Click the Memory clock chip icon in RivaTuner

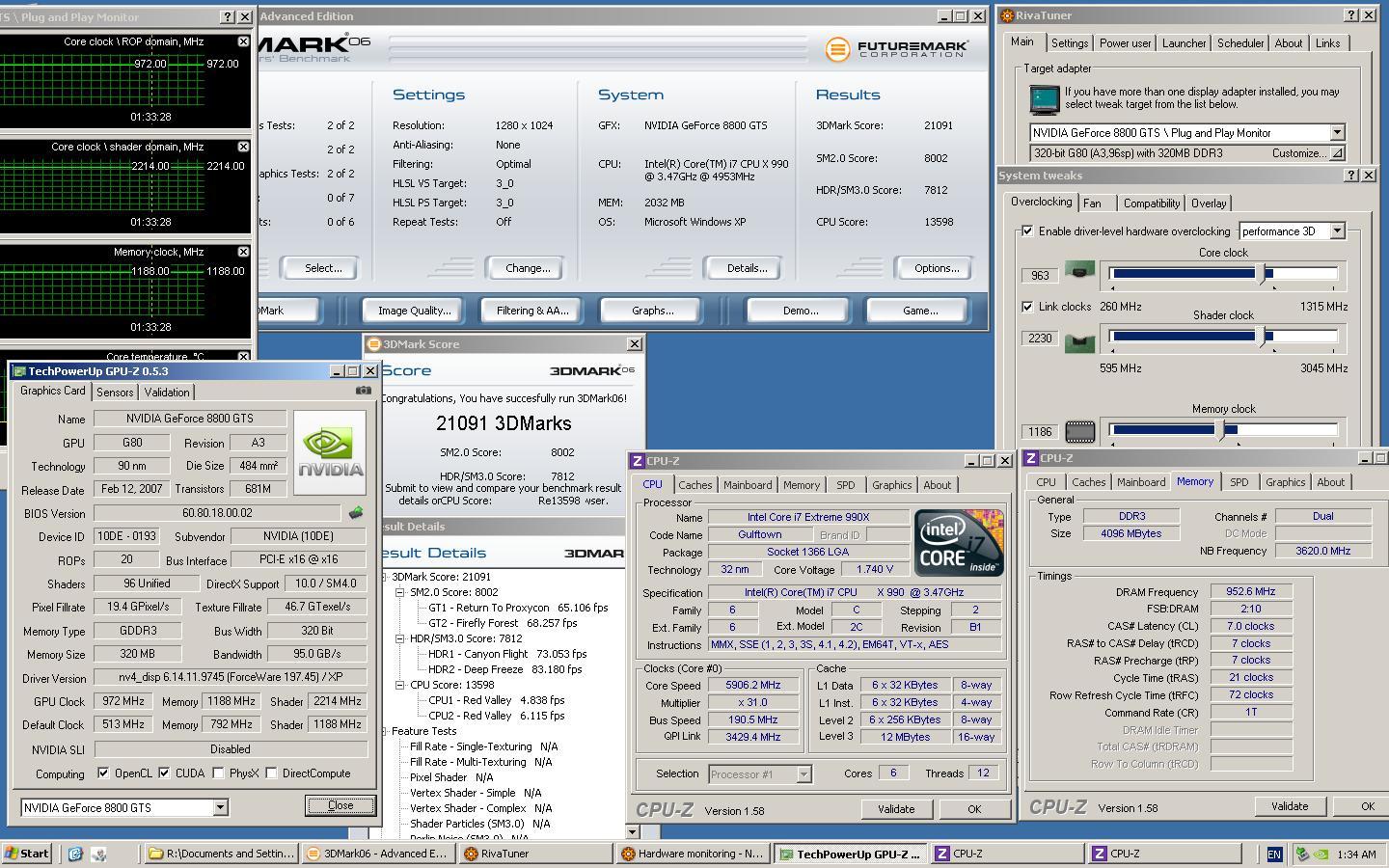[x=1079, y=432]
